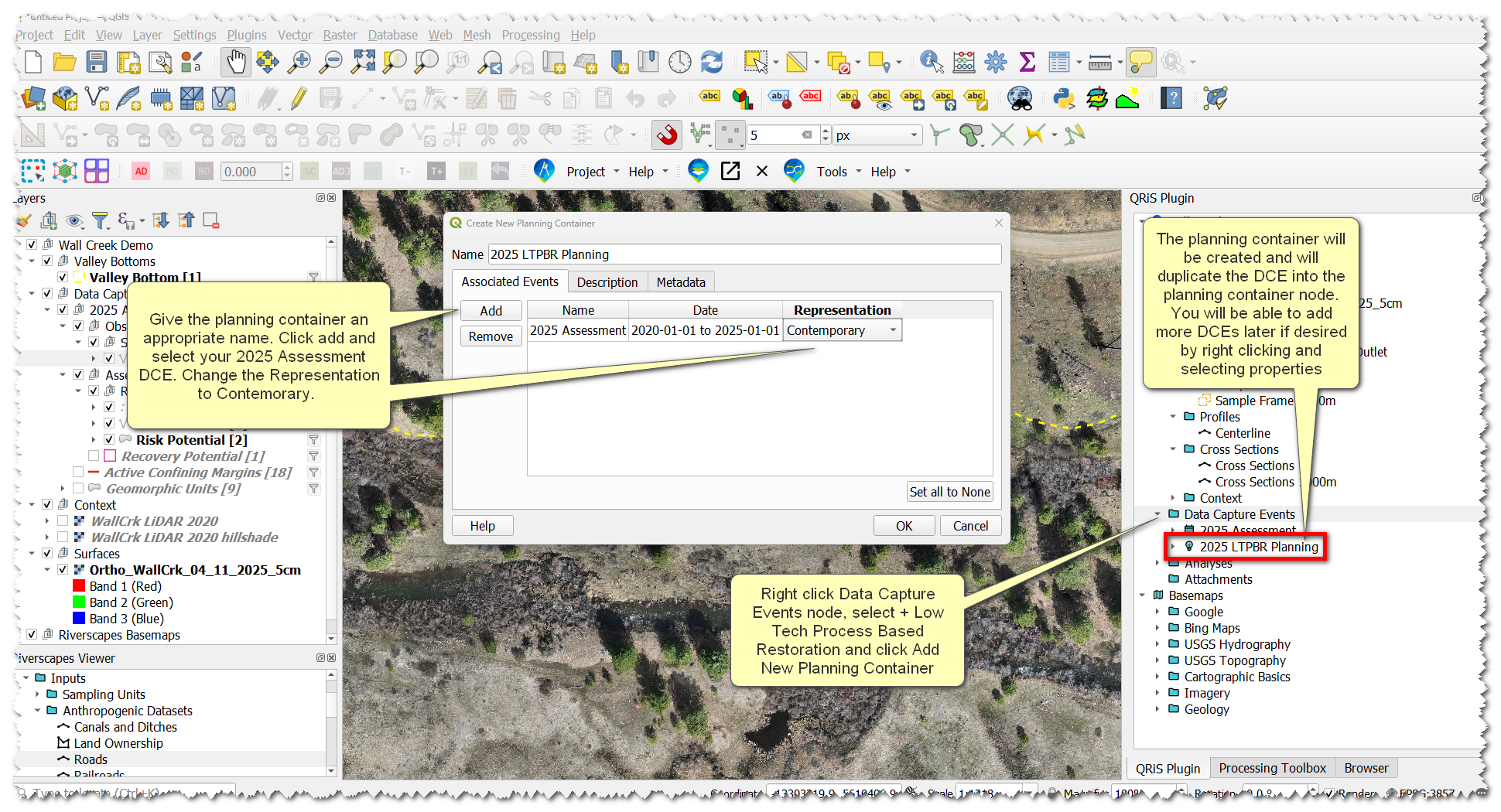Open a project with the folder icon

(65, 62)
